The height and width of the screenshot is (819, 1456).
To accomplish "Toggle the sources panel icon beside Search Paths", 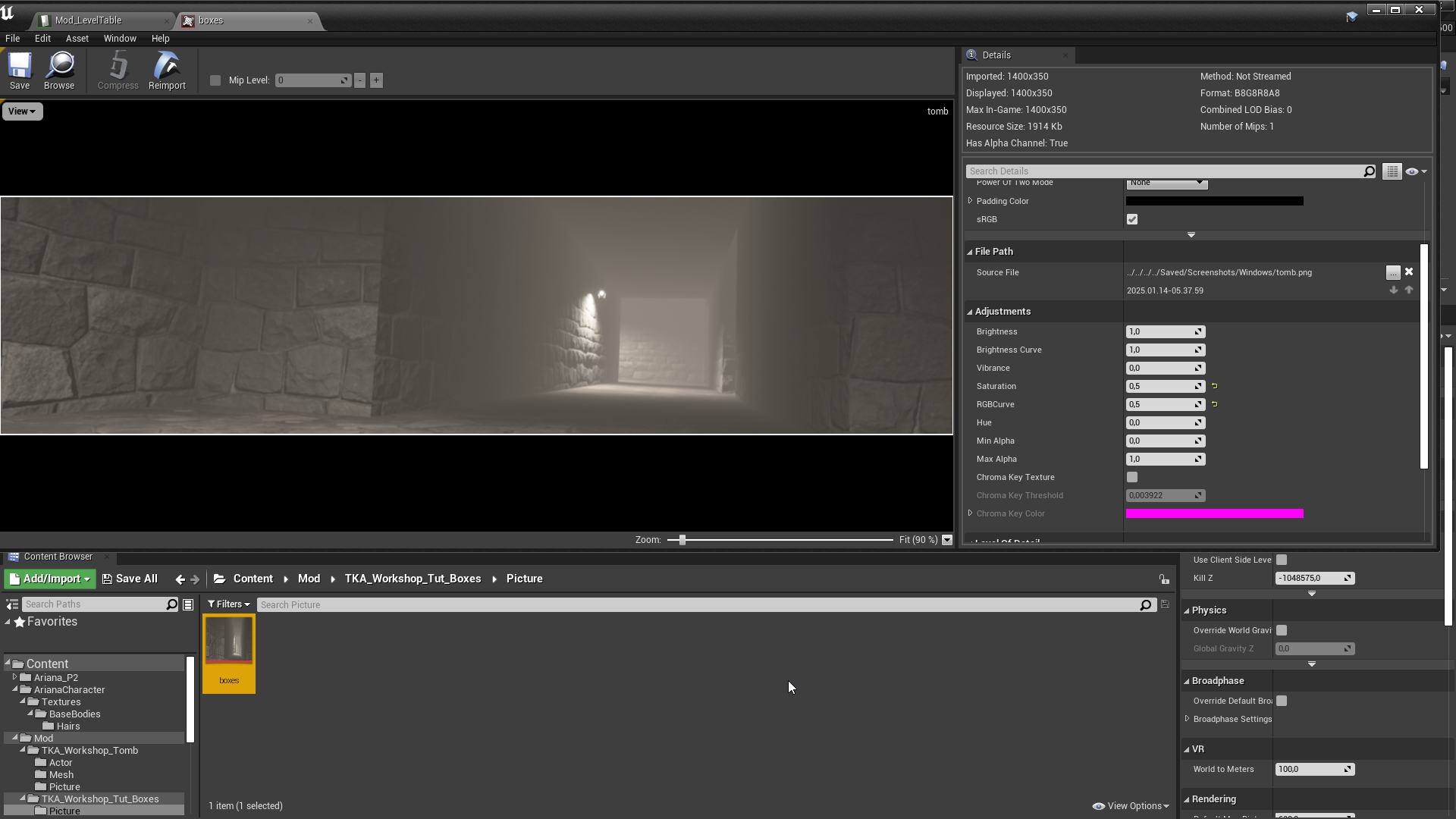I will tap(12, 604).
